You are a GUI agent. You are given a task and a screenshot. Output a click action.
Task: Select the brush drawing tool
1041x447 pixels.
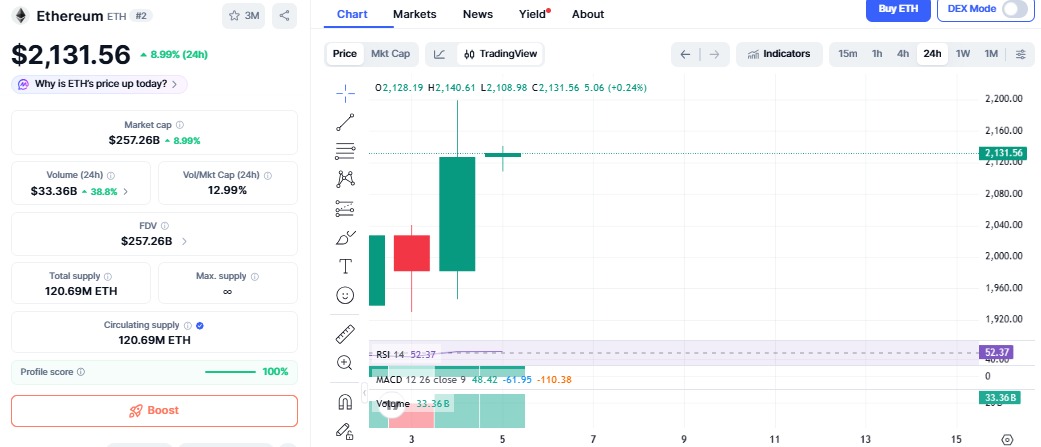click(x=345, y=237)
